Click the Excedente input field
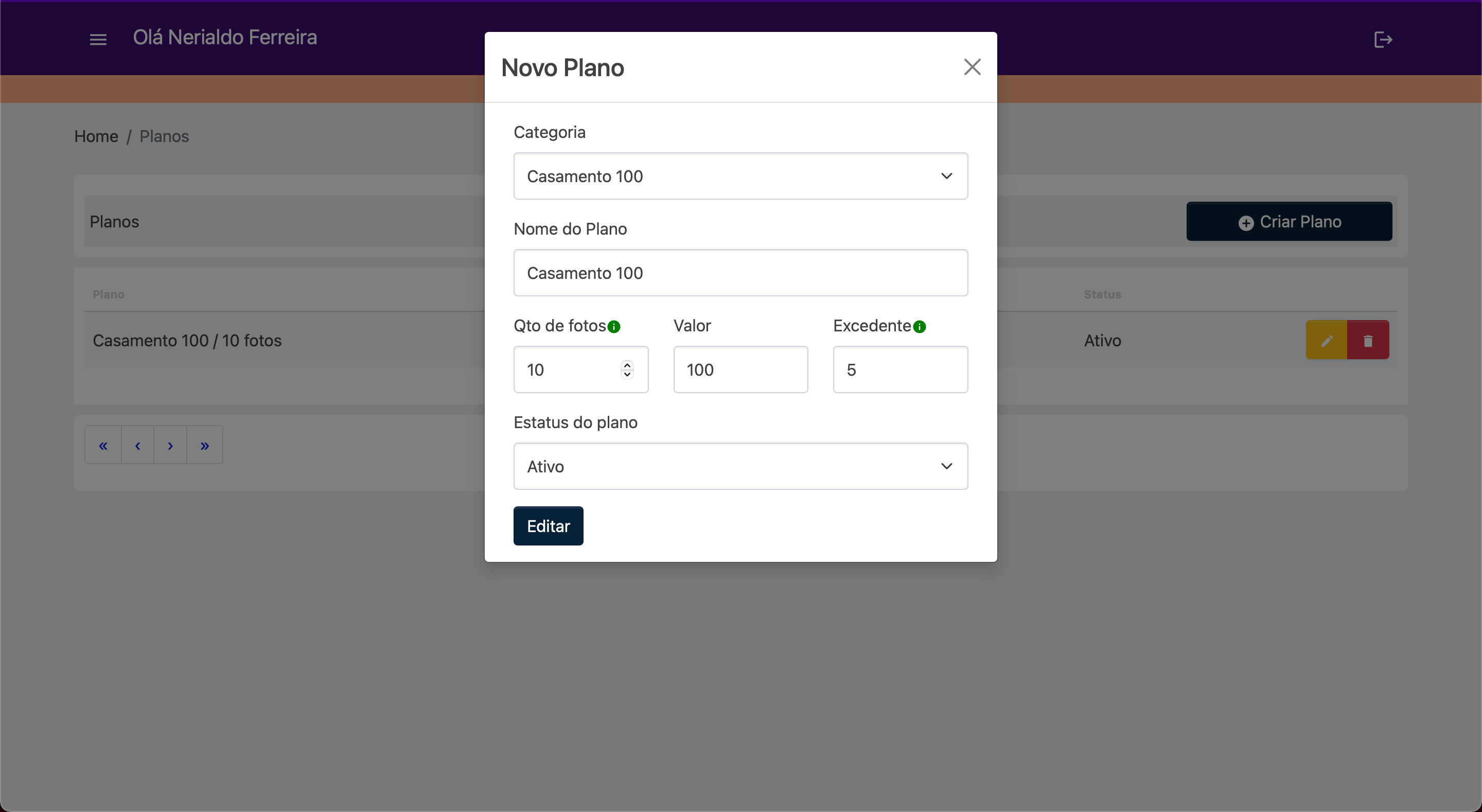Image resolution: width=1482 pixels, height=812 pixels. [x=900, y=369]
